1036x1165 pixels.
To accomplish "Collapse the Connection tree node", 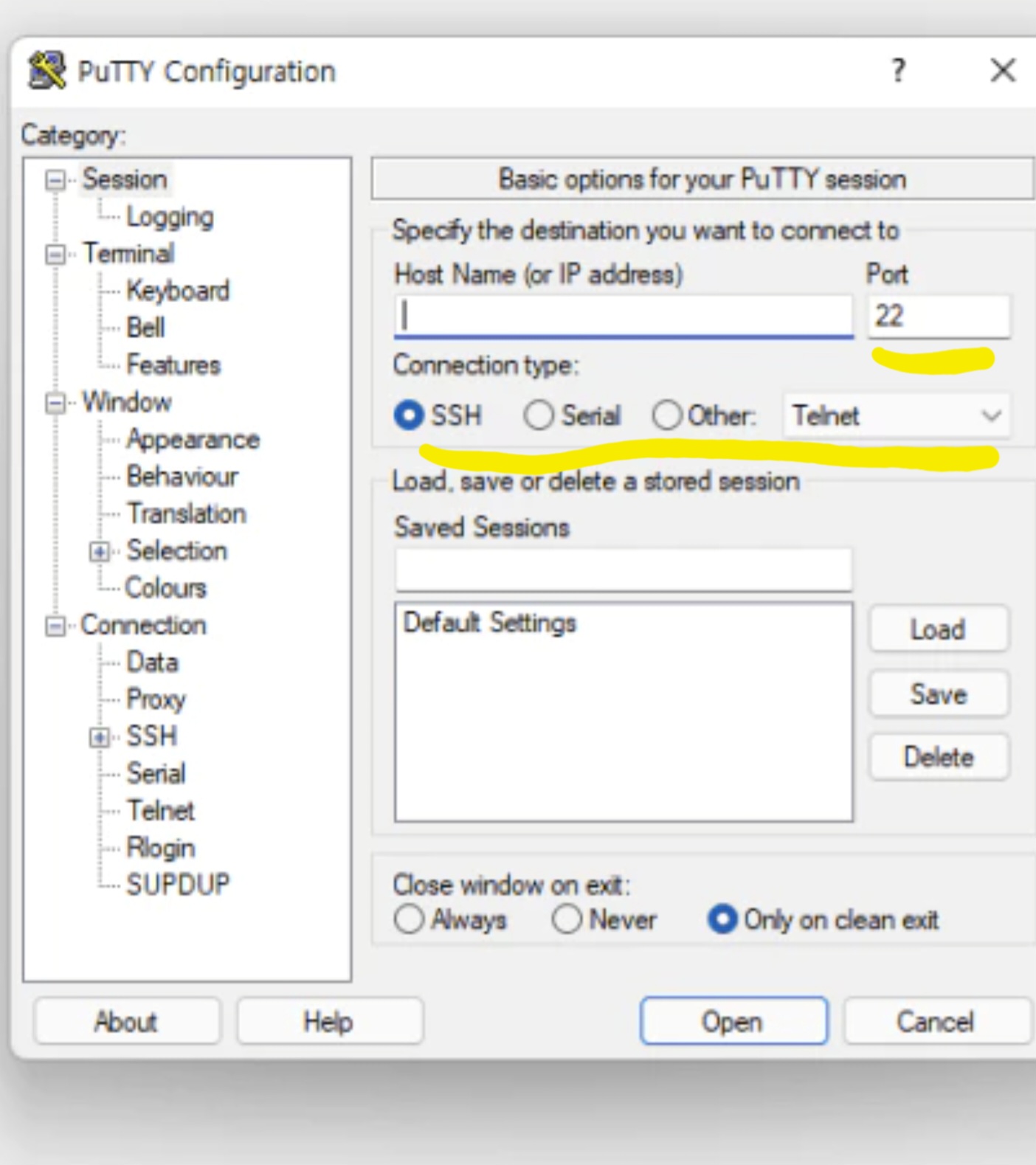I will click(55, 626).
